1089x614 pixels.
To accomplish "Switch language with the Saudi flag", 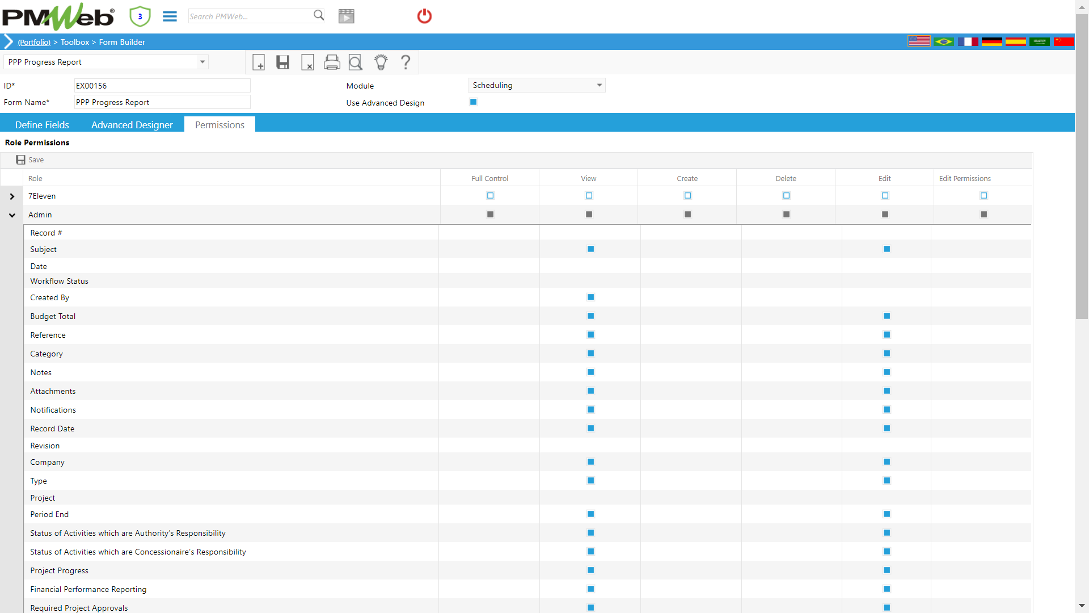I will (1040, 42).
